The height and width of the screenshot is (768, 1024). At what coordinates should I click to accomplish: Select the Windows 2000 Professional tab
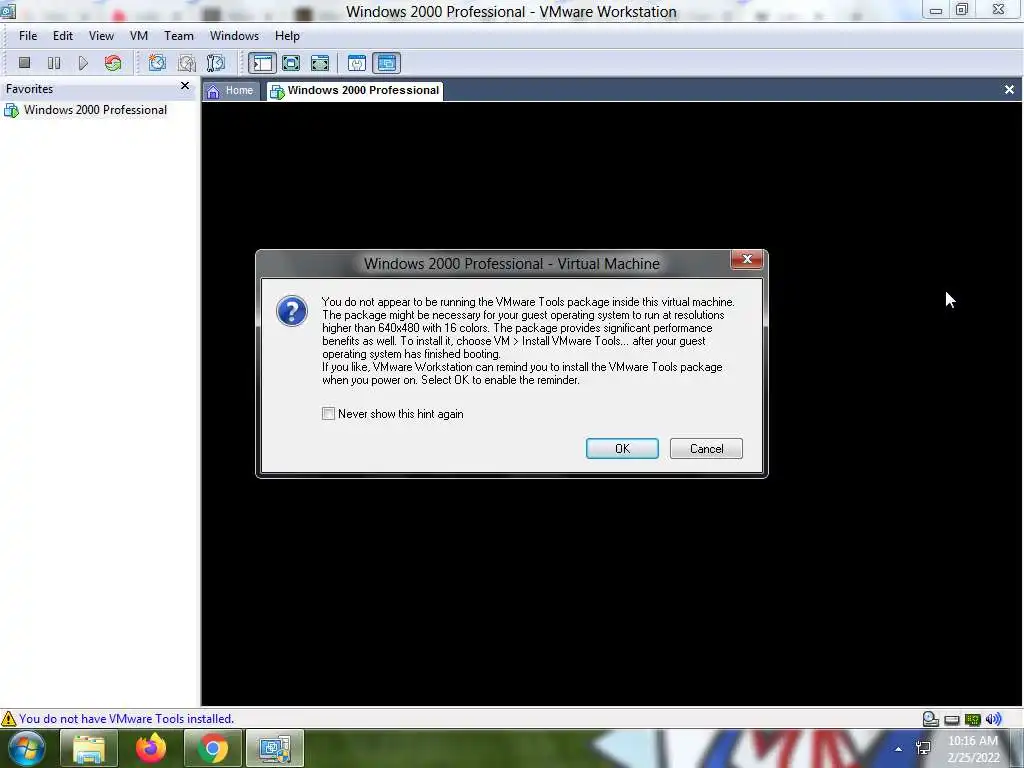[x=355, y=91]
